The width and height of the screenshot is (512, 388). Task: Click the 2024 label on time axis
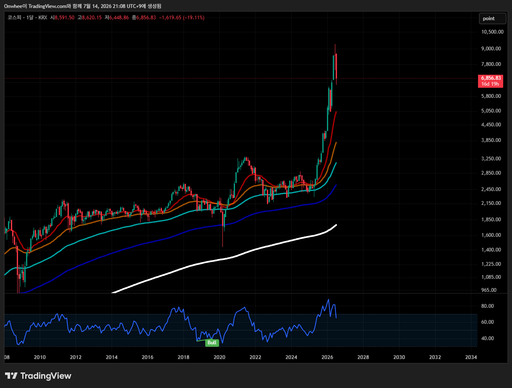point(291,357)
